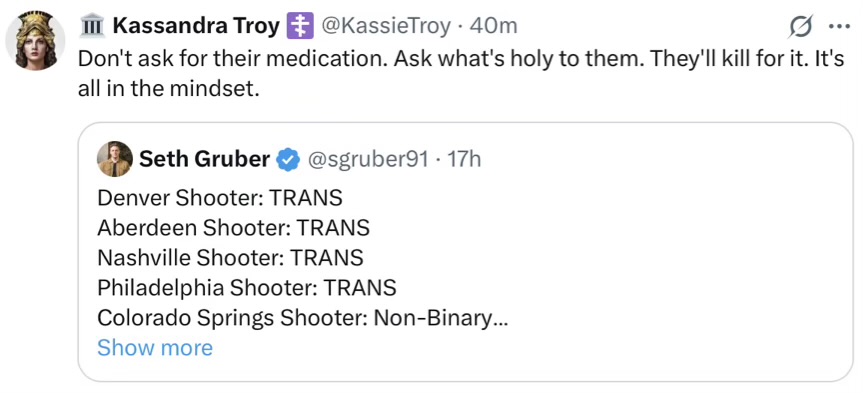This screenshot has height=393, width=863.
Task: Click the post text about medication and mindset
Action: pos(461,73)
